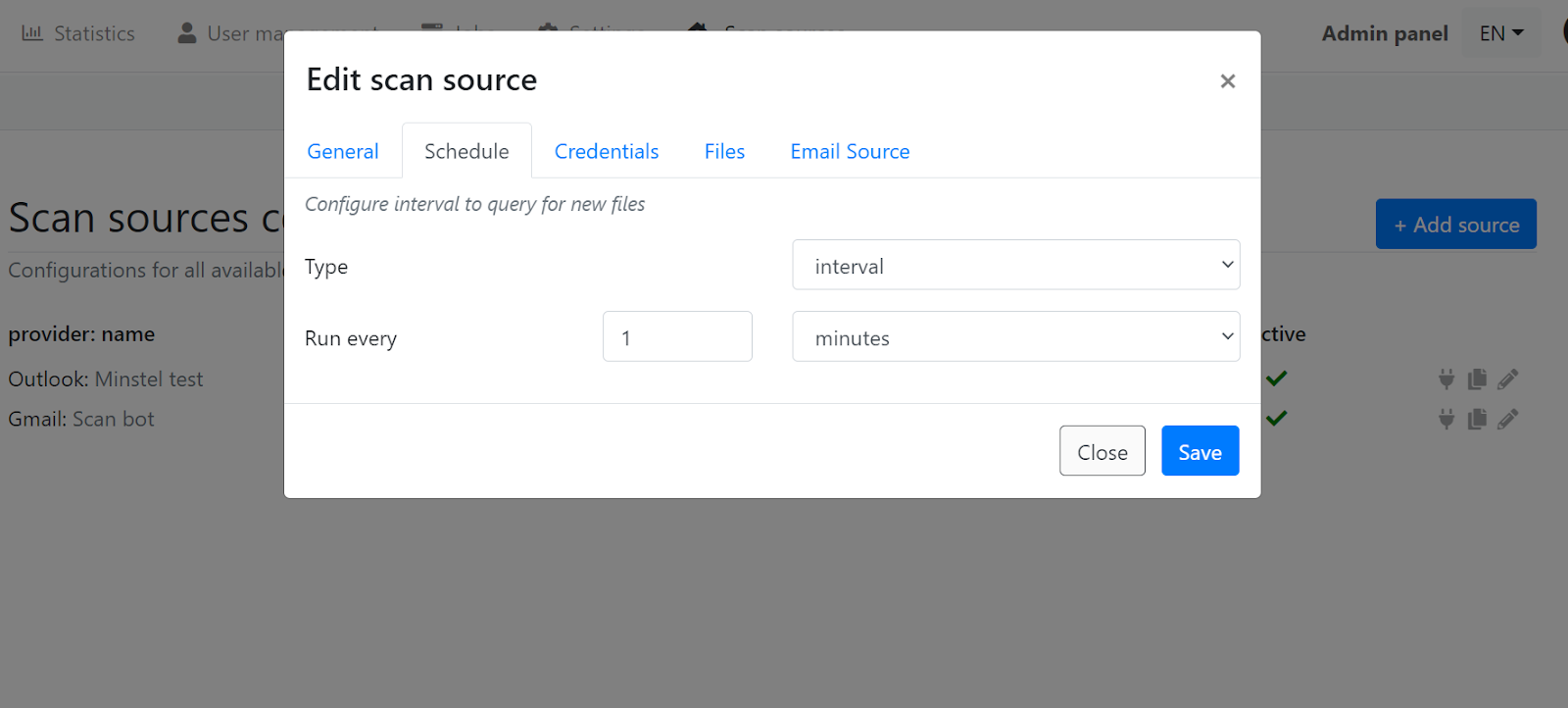Click the copy icon for Gmail source

tap(1477, 420)
